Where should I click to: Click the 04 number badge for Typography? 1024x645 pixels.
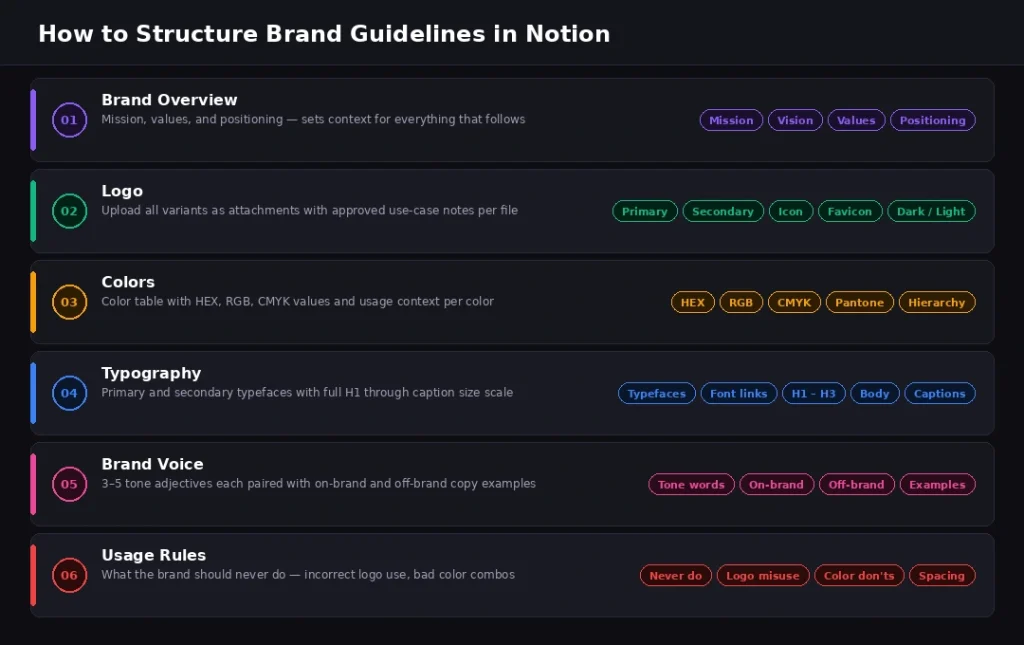pyautogui.click(x=69, y=393)
